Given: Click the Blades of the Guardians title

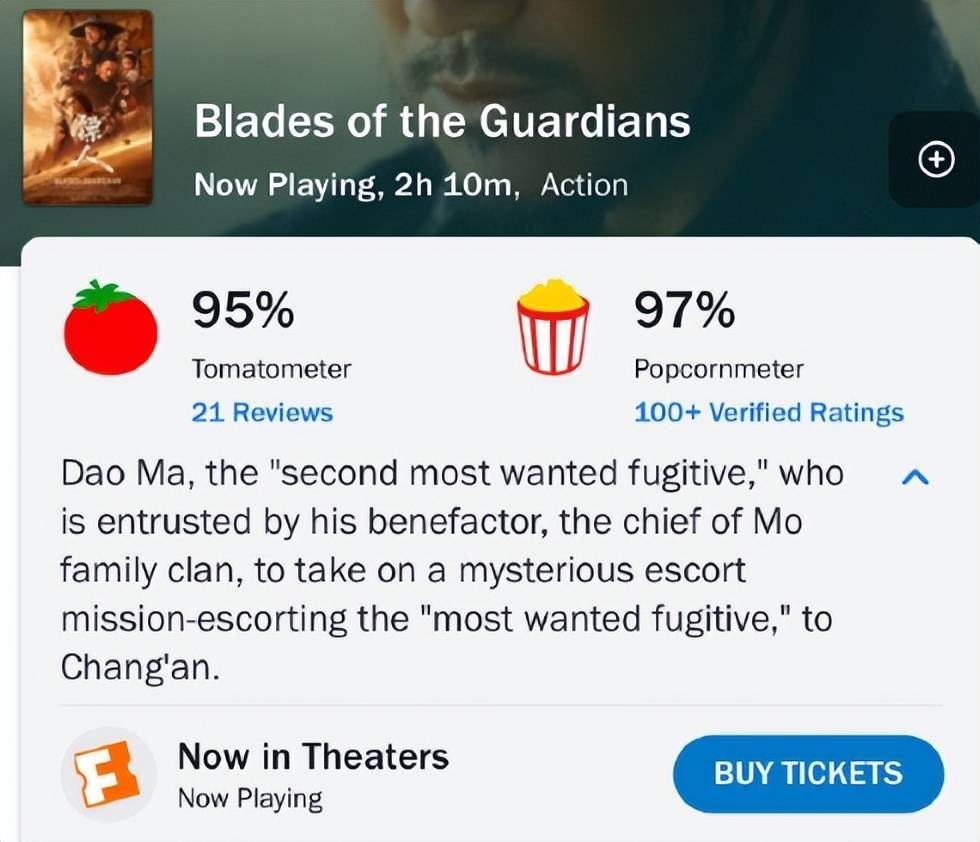Looking at the screenshot, I should [x=441, y=123].
